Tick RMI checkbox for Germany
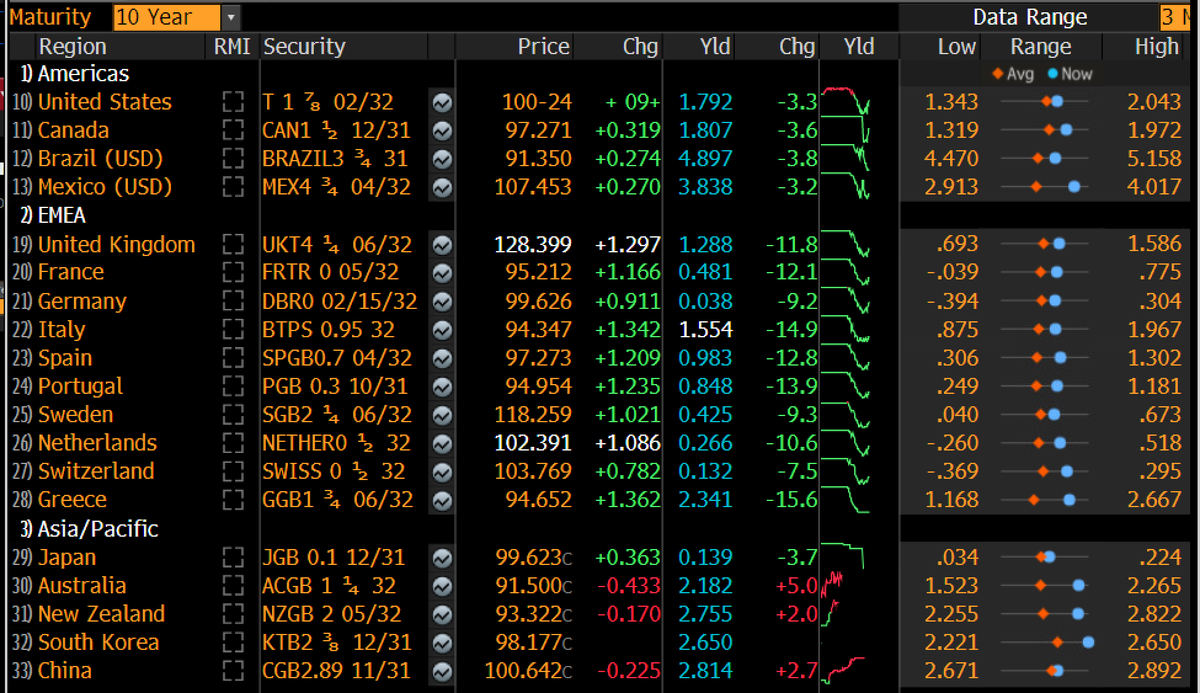 pos(233,301)
